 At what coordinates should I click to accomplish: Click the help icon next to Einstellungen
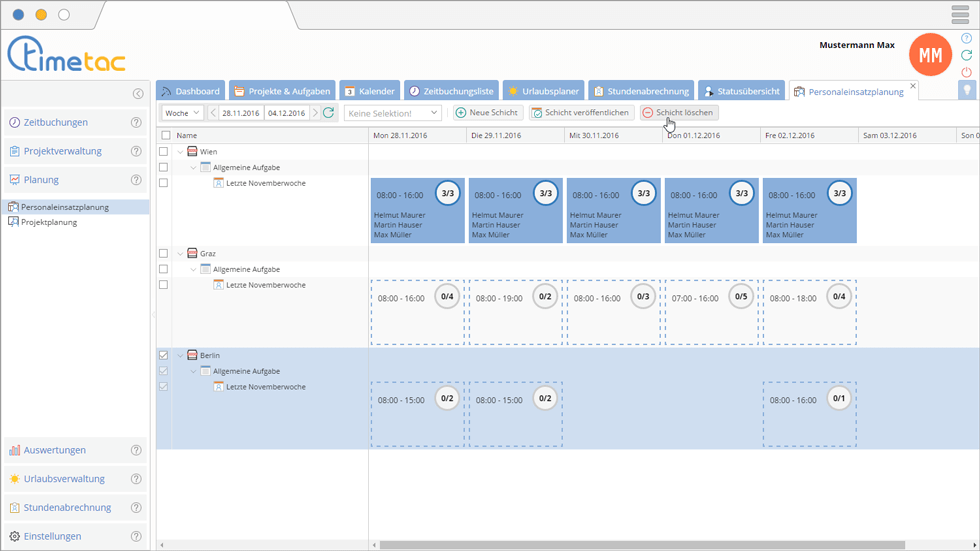click(137, 537)
